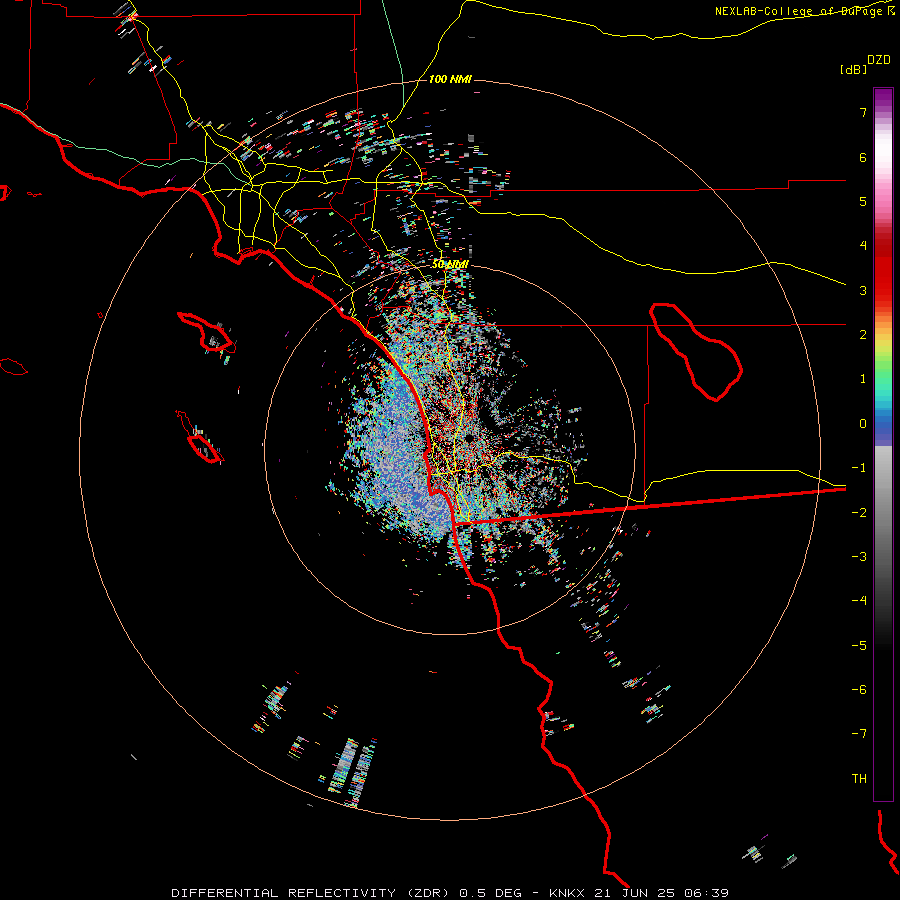Screen dimensions: 900x900
Task: Pick the purple top band of the colorbar
Action: pyautogui.click(x=883, y=99)
